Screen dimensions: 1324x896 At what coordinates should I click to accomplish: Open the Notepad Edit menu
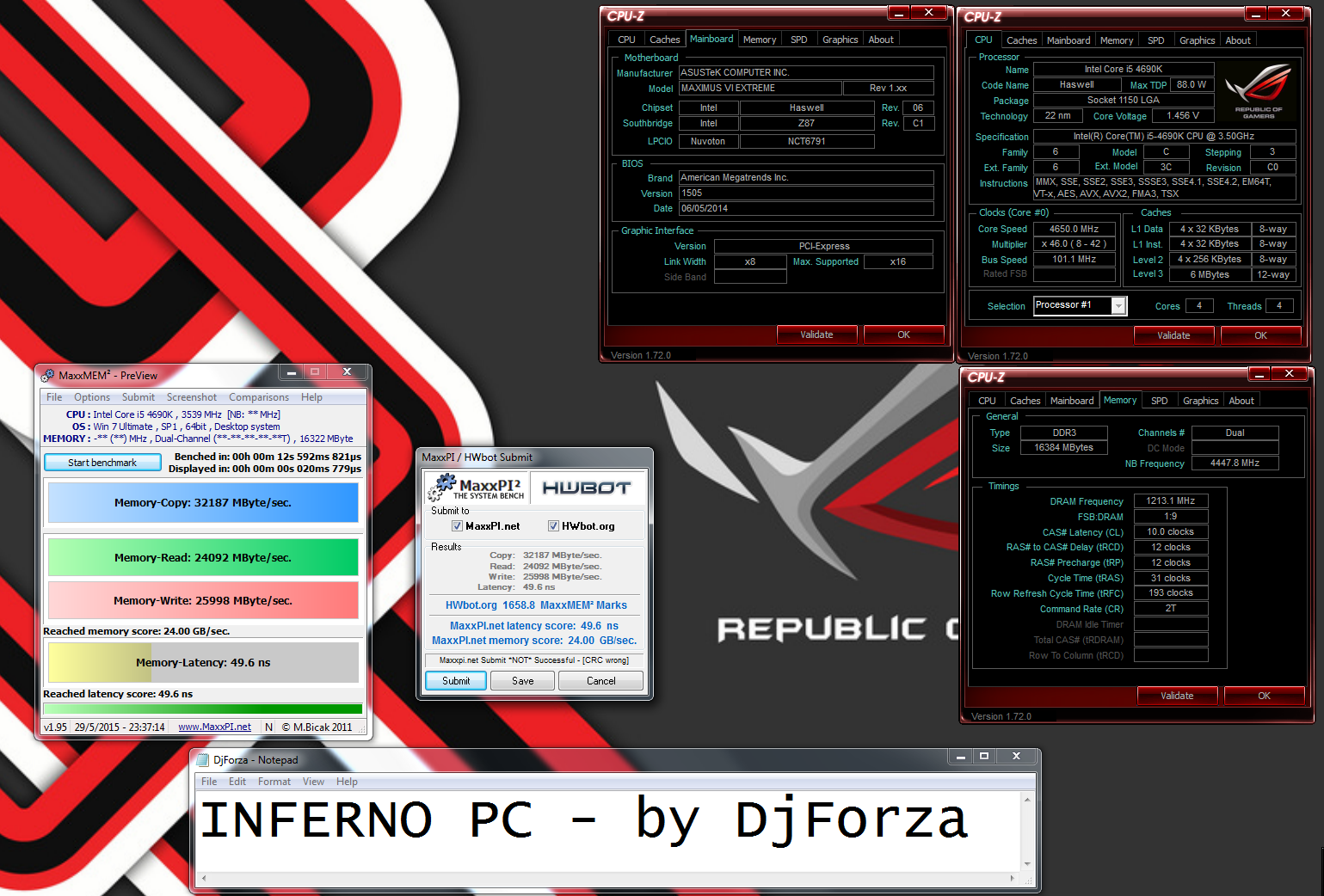(x=237, y=782)
